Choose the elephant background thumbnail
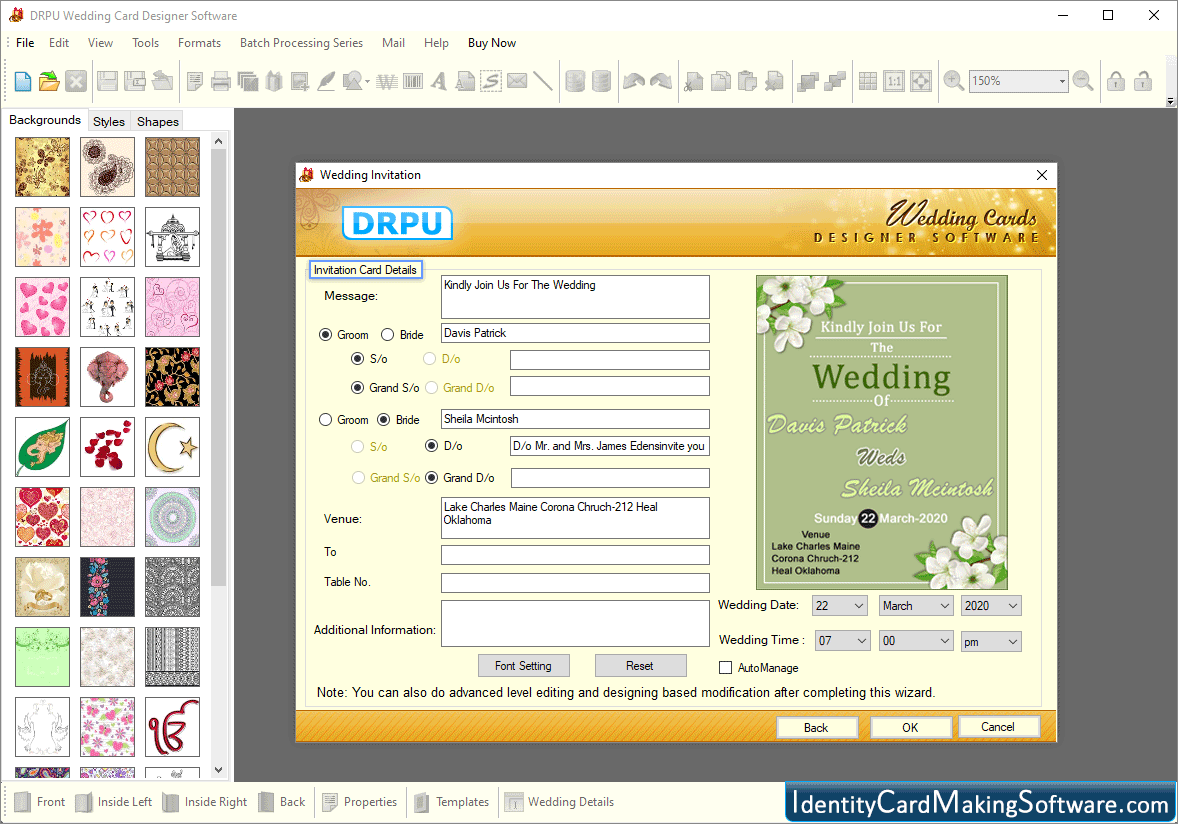The width and height of the screenshot is (1178, 824). [107, 377]
